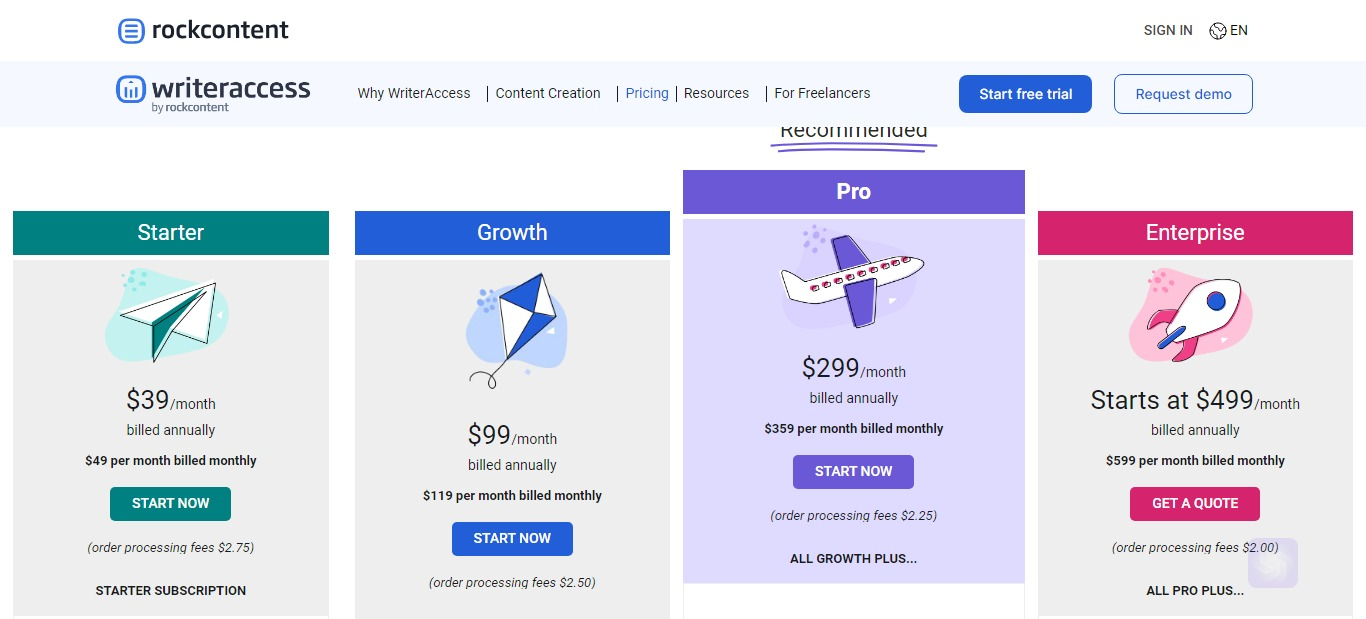Click SIGN IN link
Viewport: 1366px width, 619px height.
(x=1168, y=31)
